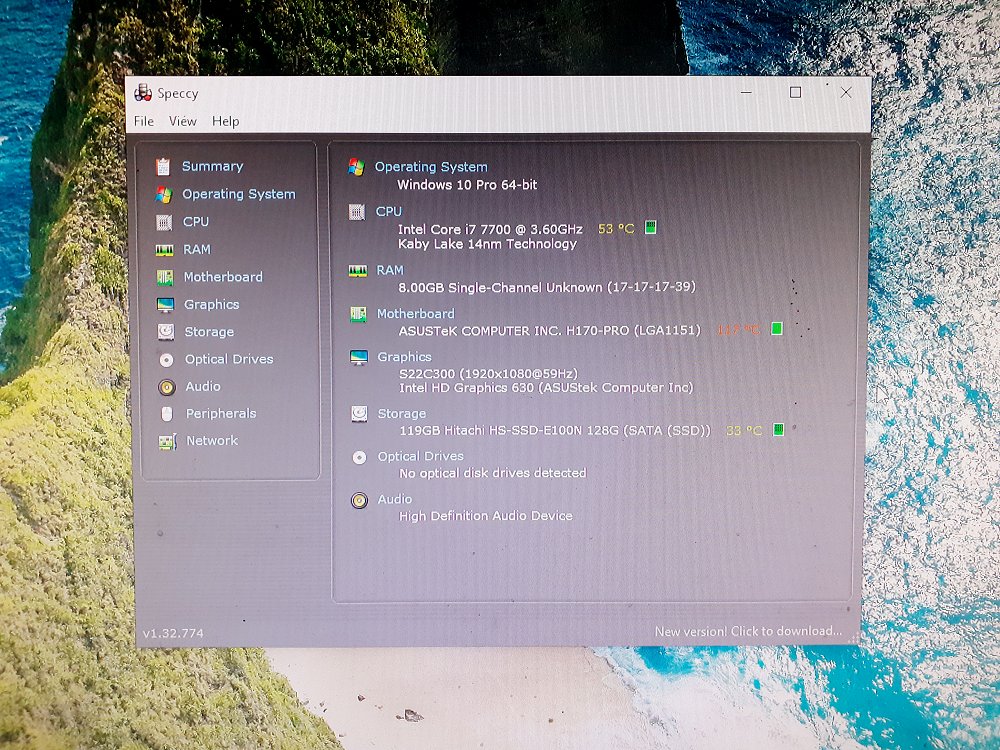Viewport: 1000px width, 750px height.
Task: Click the Audio speaker icon in sidebar
Action: 166,387
